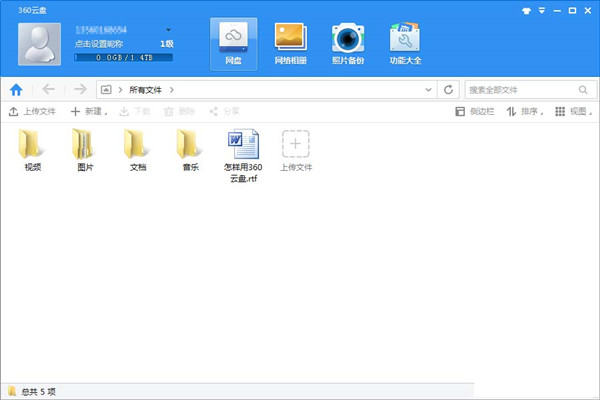Screen dimensions: 600x400
Task: Select 所有文件 in the breadcrumb path
Action: coord(145,90)
